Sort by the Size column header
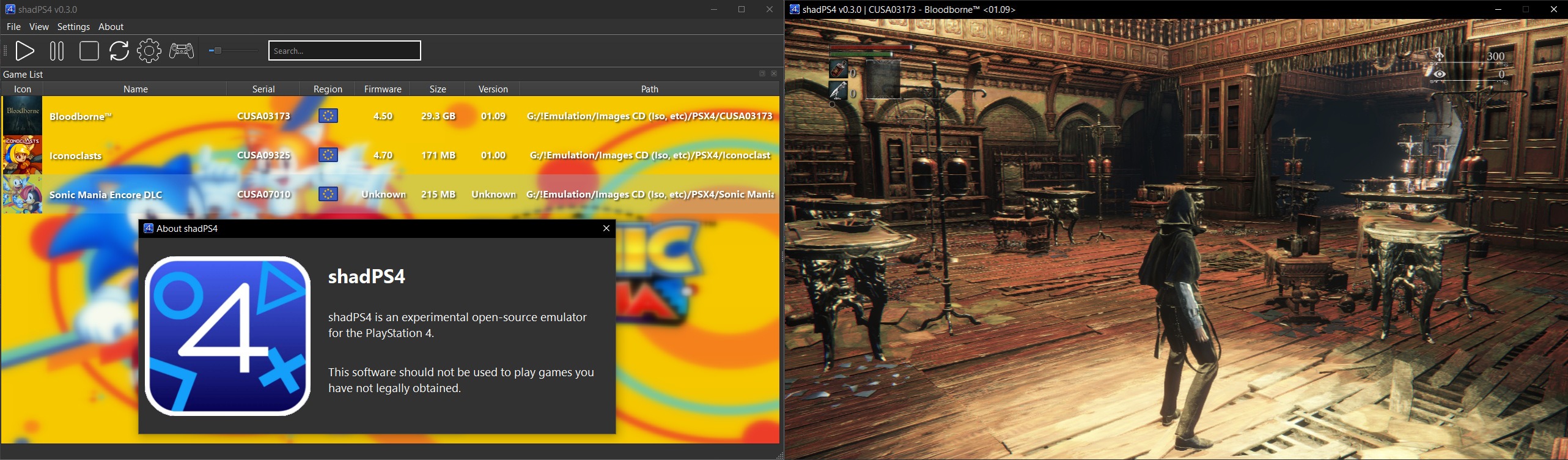 (438, 89)
